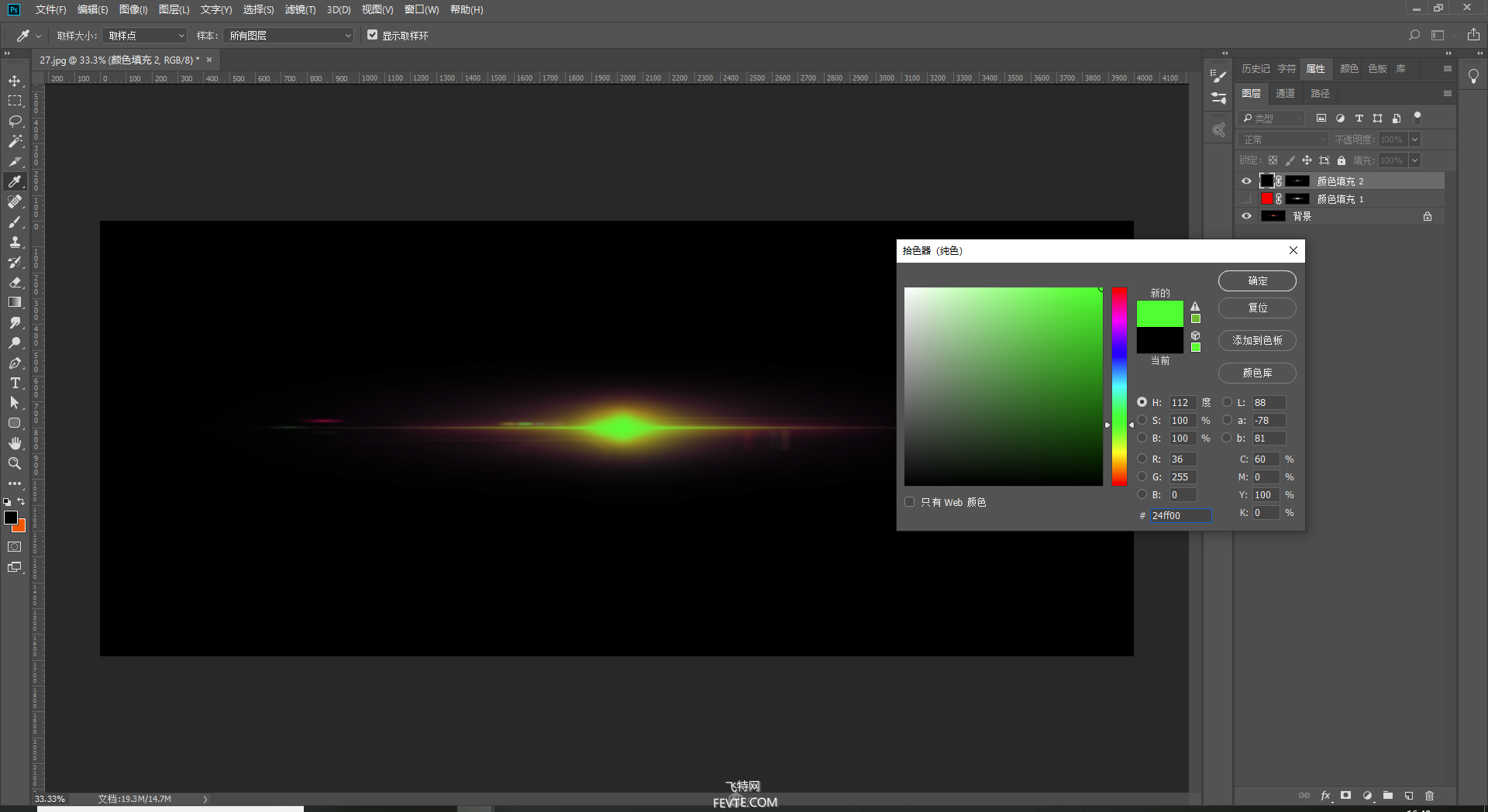Select the Rectangular Marquee tool
The image size is (1488, 812).
[15, 101]
